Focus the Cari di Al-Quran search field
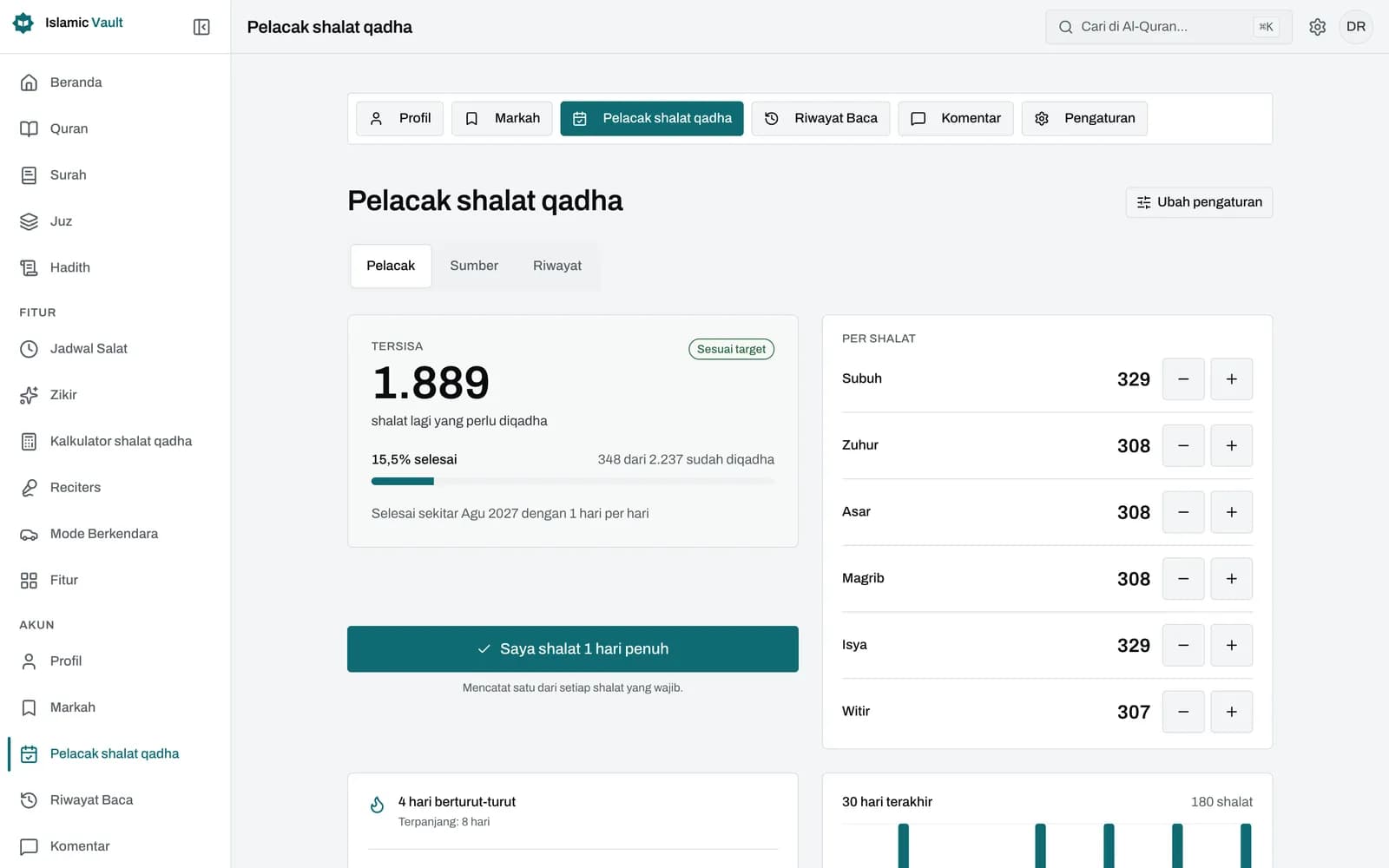1389x868 pixels. pyautogui.click(x=1168, y=27)
